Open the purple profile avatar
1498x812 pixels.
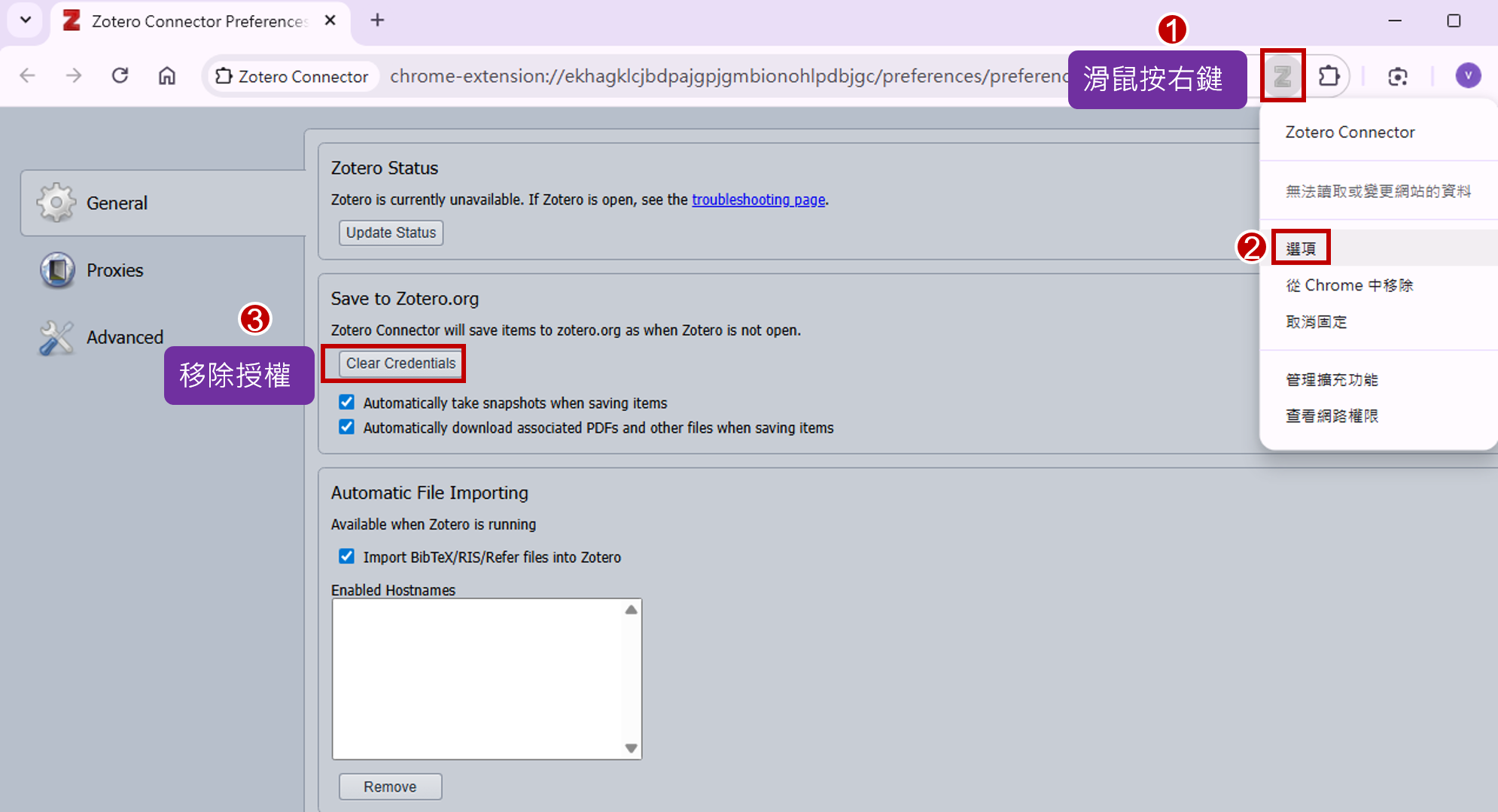tap(1467, 75)
